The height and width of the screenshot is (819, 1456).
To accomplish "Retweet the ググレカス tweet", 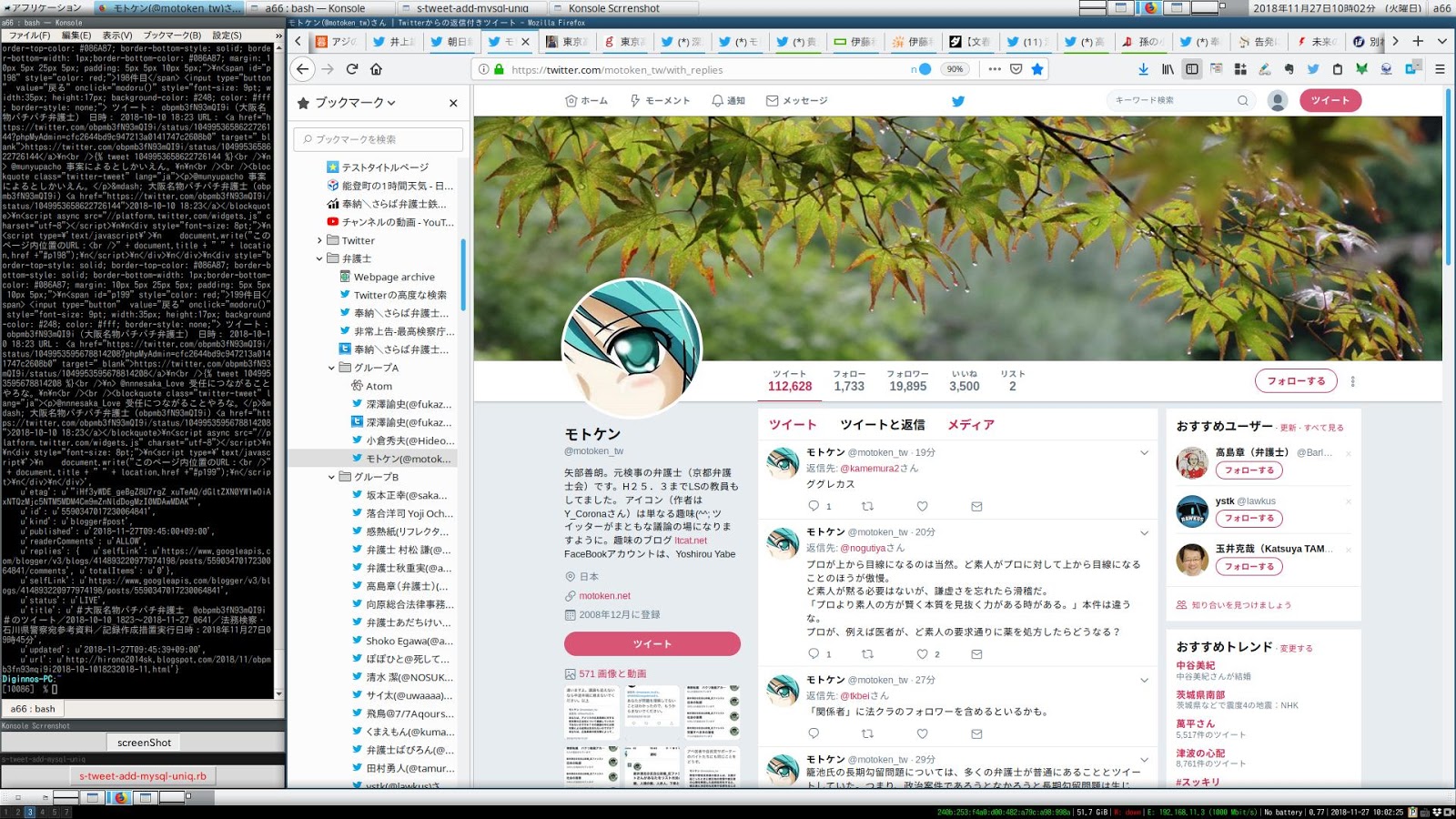I will coord(867,506).
